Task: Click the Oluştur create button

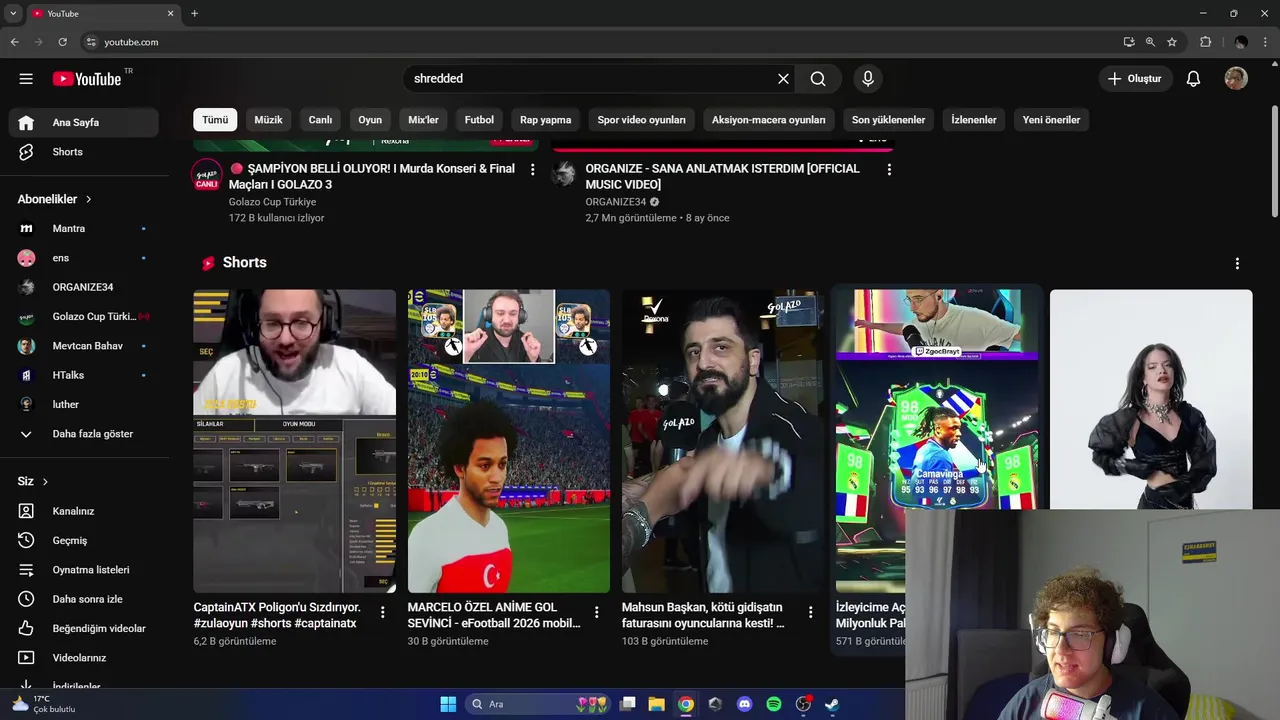Action: pyautogui.click(x=1135, y=79)
